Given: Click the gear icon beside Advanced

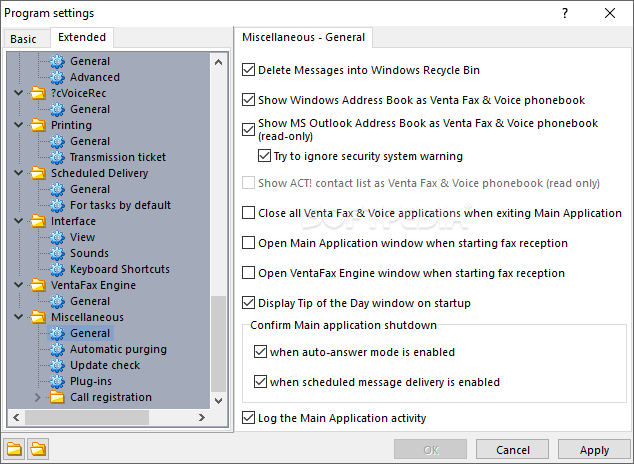Looking at the screenshot, I should tap(57, 77).
